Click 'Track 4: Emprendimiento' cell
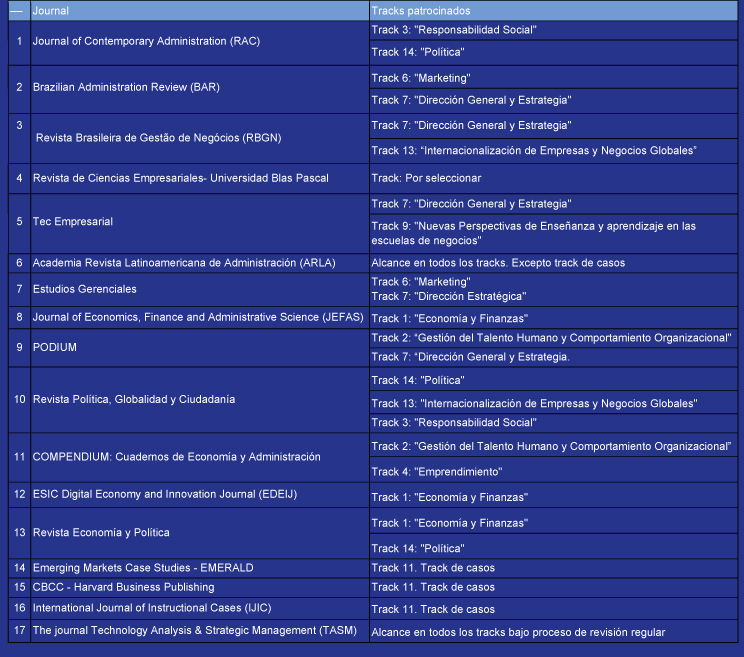The width and height of the screenshot is (744, 657). (x=553, y=470)
